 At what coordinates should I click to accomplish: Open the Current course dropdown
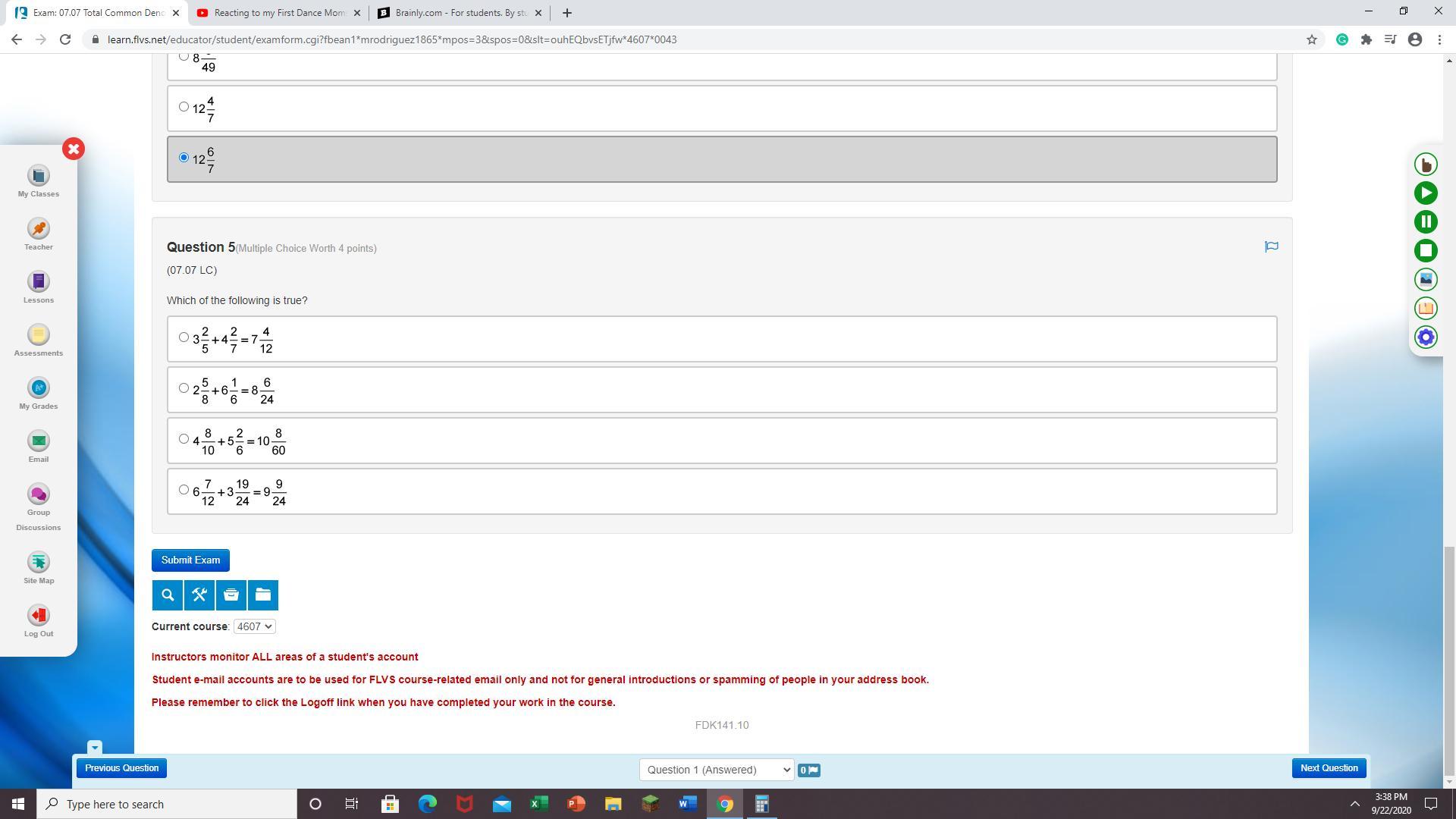(x=254, y=626)
